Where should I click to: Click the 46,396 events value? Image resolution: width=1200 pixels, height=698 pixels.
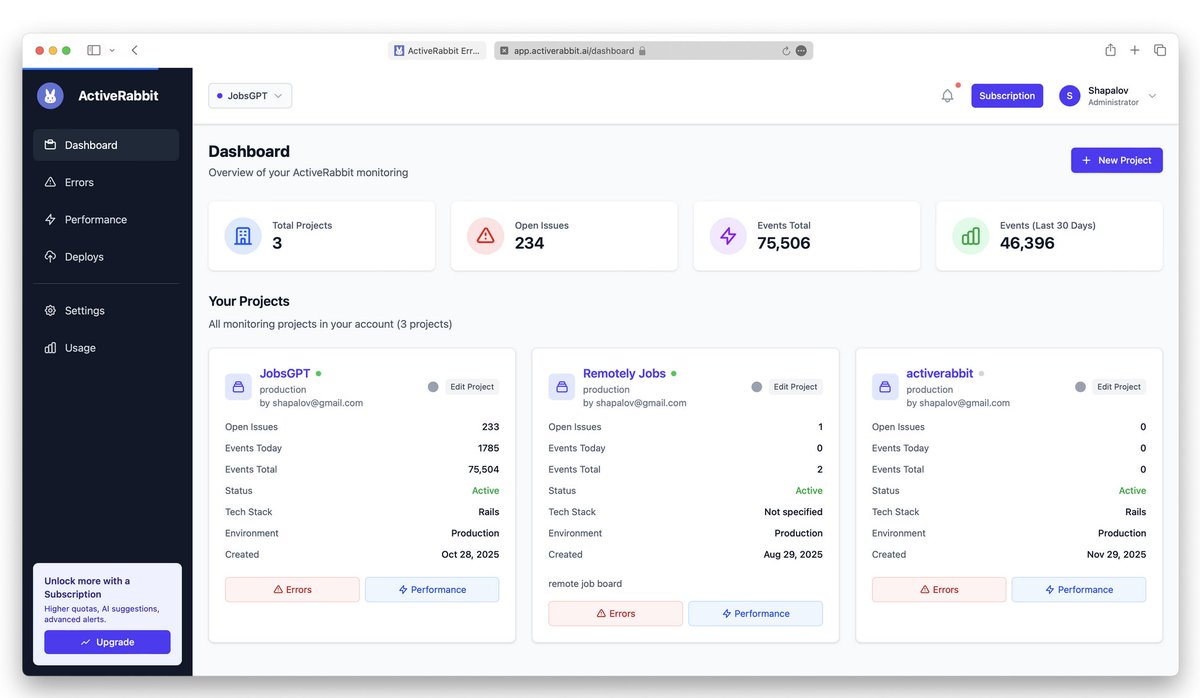pos(1027,243)
